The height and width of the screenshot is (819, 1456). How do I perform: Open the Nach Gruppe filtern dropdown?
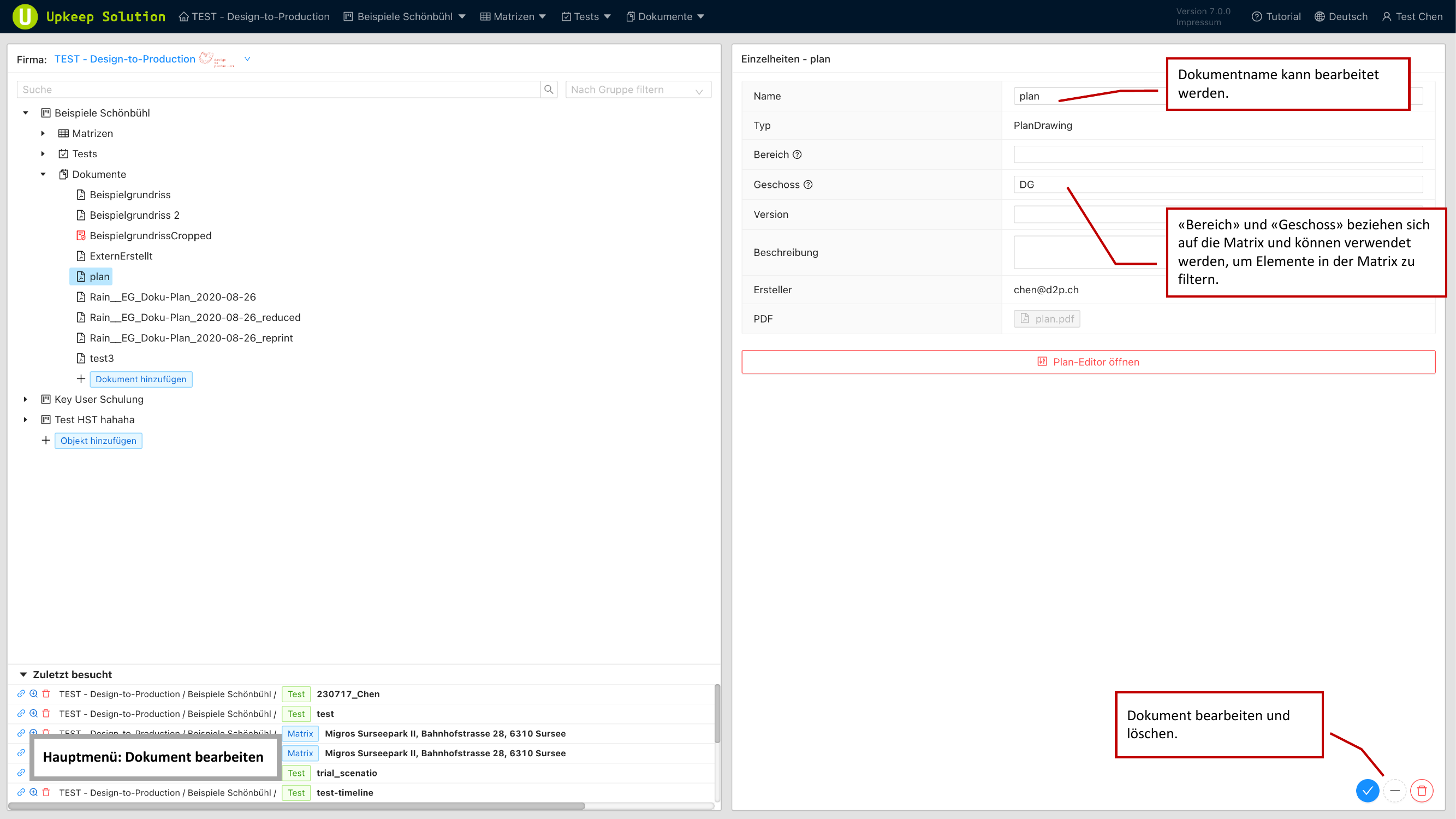tap(638, 90)
